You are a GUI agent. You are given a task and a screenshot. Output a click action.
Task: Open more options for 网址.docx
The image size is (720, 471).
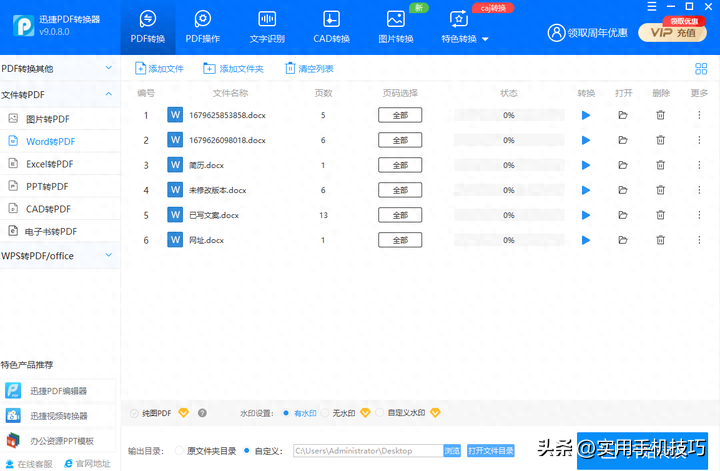(x=699, y=240)
